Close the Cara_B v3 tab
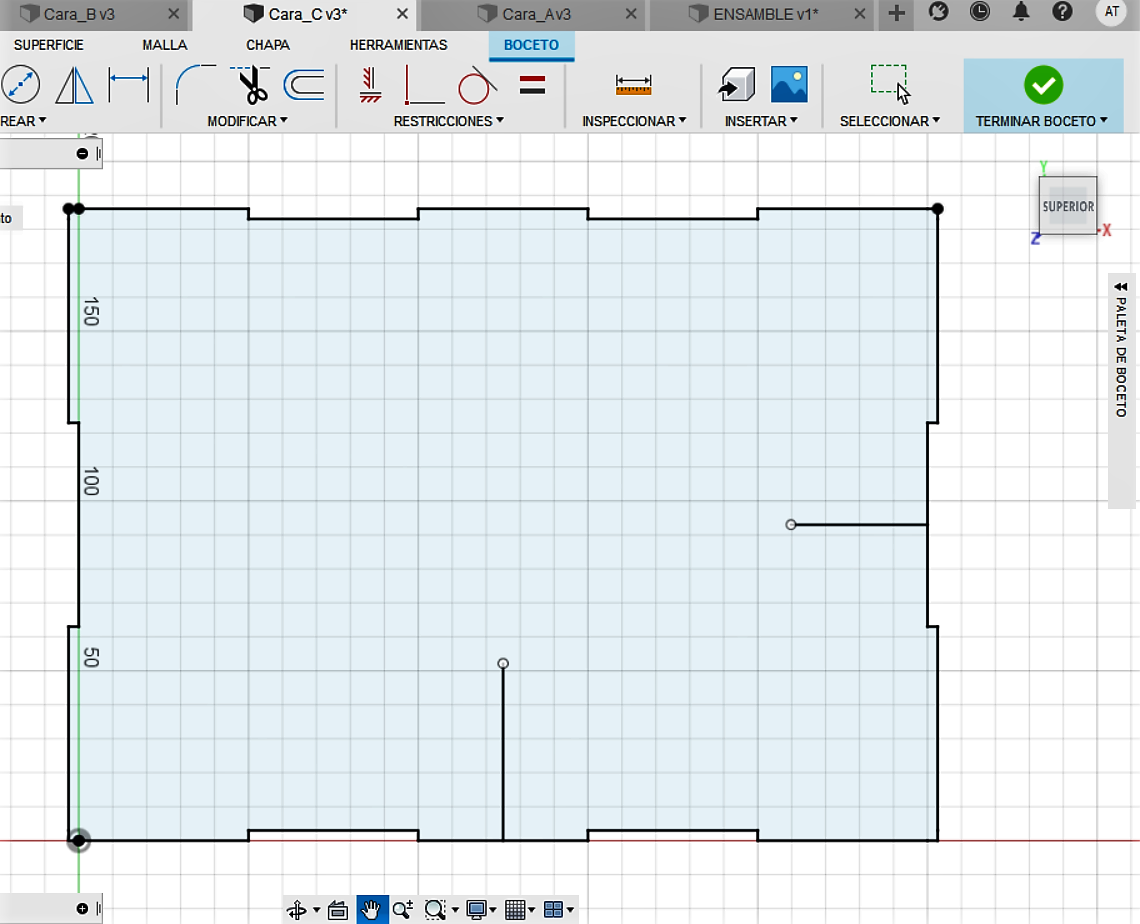The image size is (1140, 924). click(x=174, y=14)
